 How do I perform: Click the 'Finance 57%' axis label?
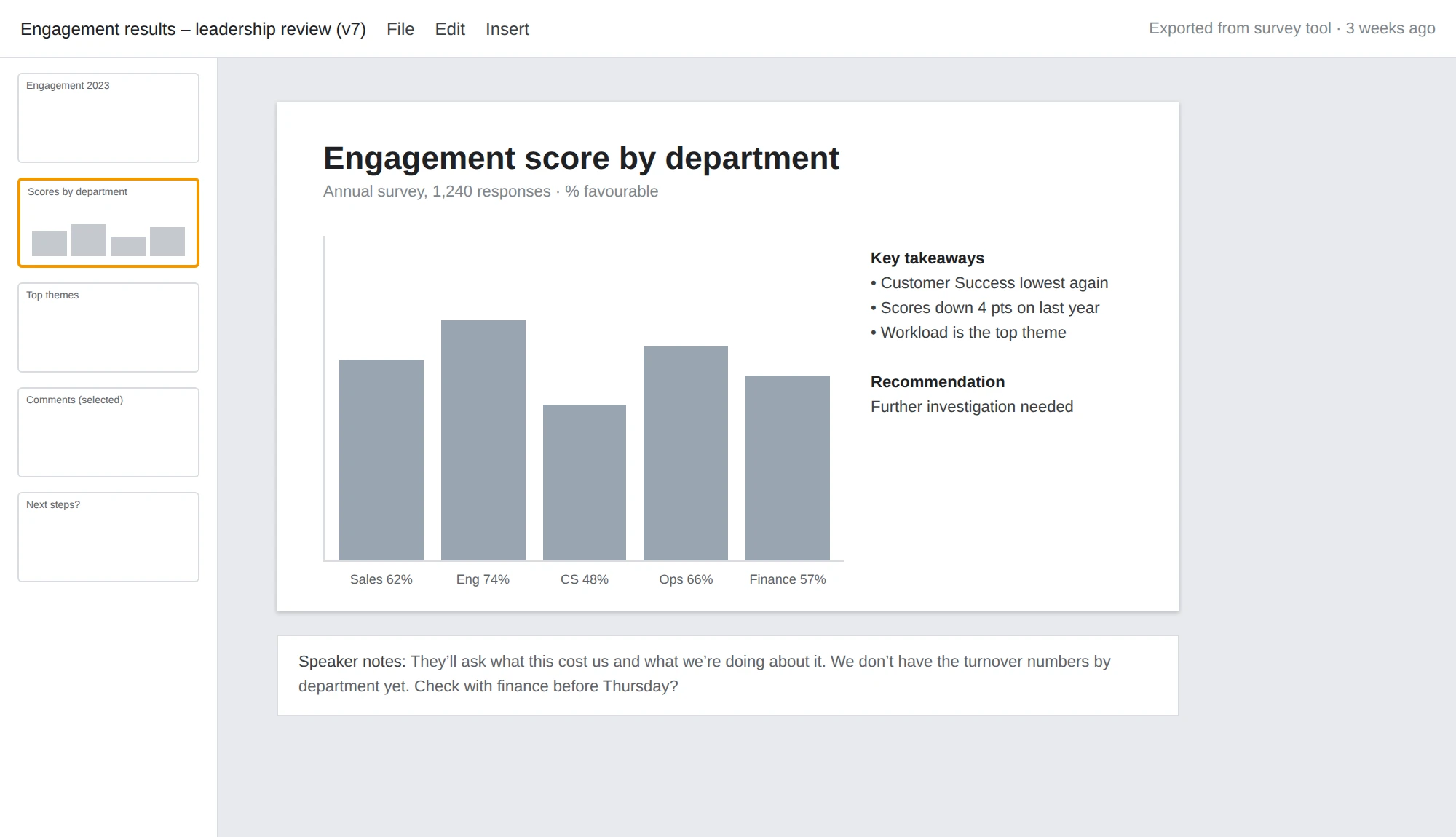pyautogui.click(x=788, y=579)
